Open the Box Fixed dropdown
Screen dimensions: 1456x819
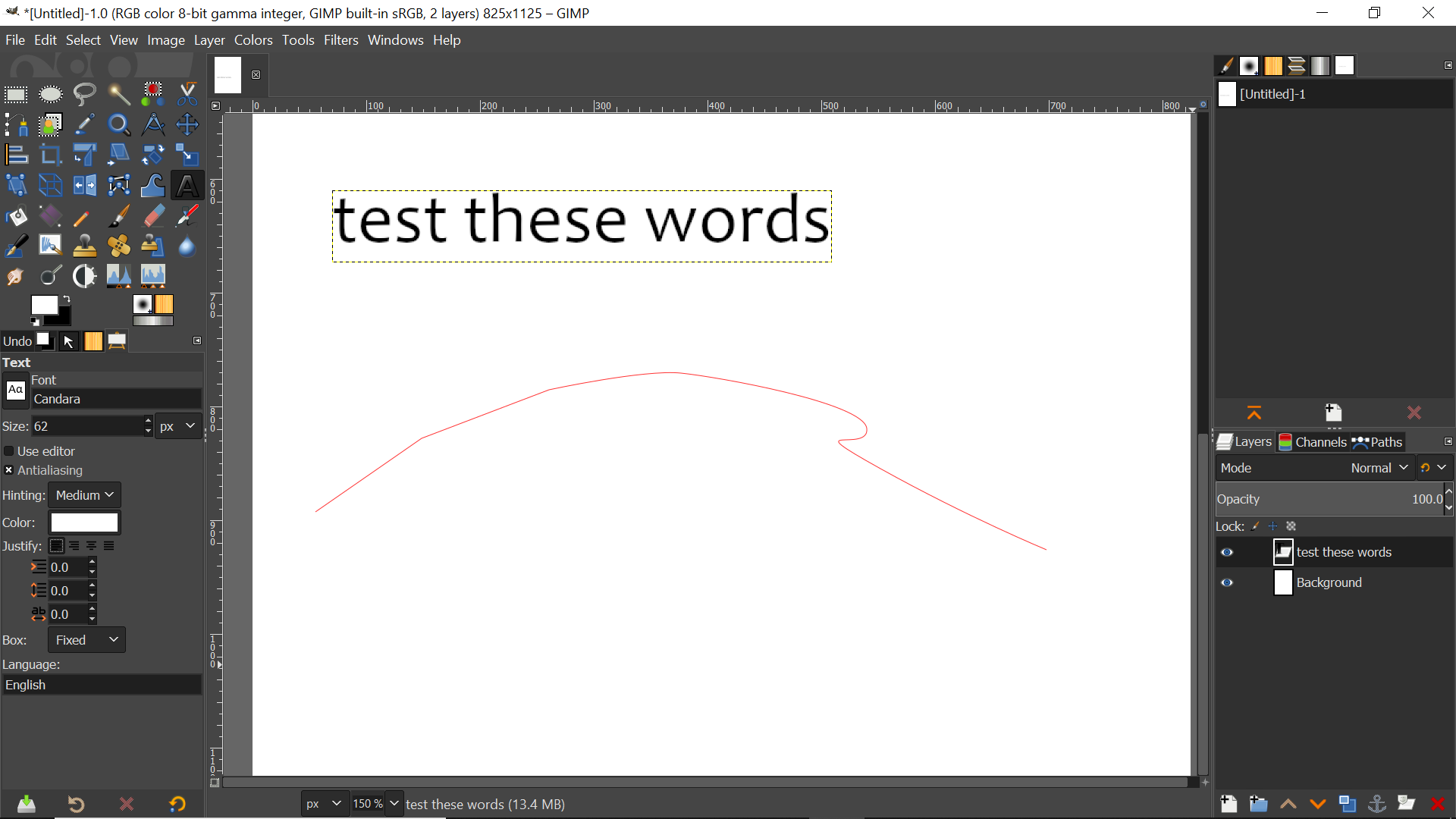pos(86,640)
